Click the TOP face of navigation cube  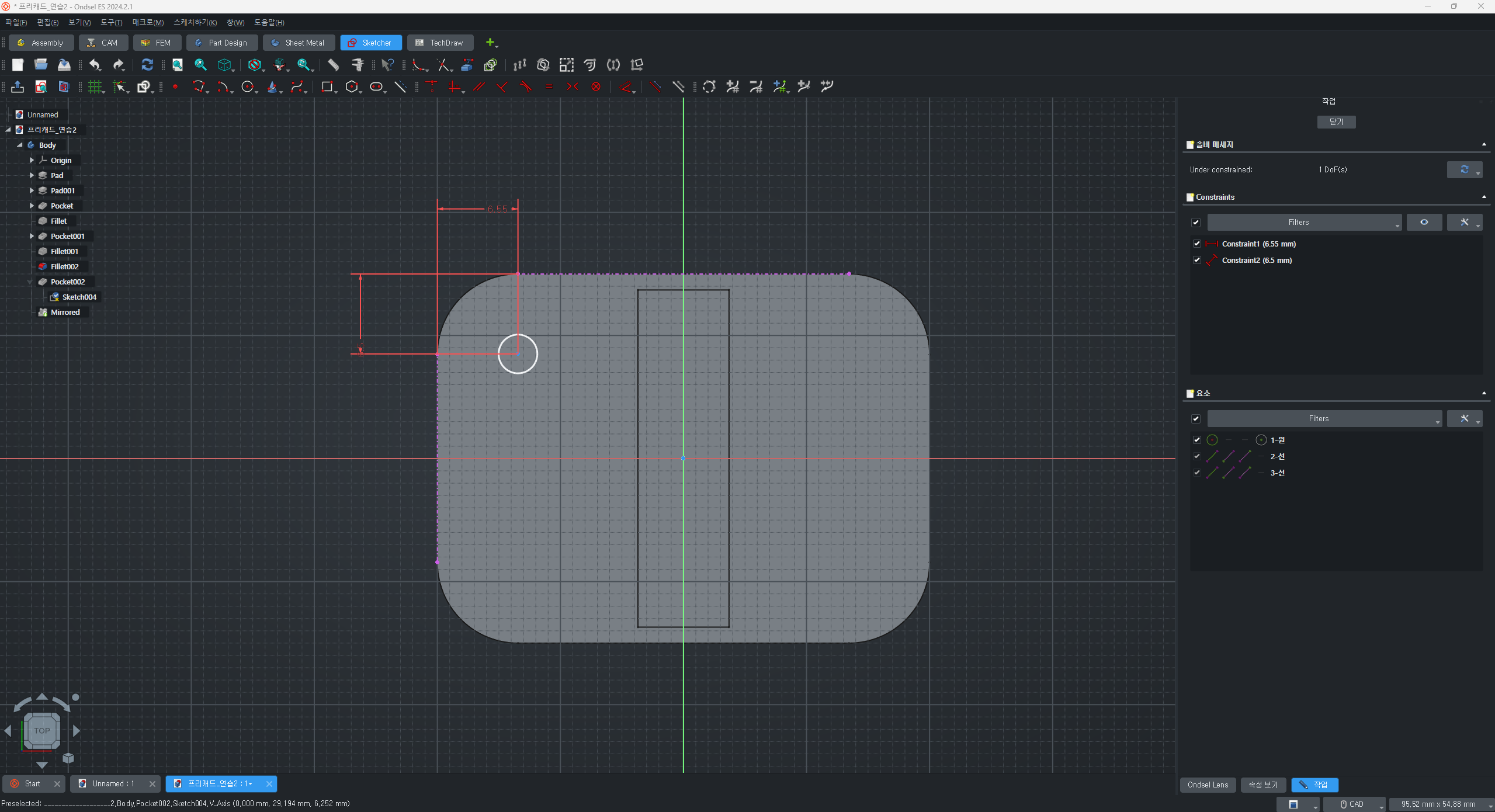[x=41, y=730]
